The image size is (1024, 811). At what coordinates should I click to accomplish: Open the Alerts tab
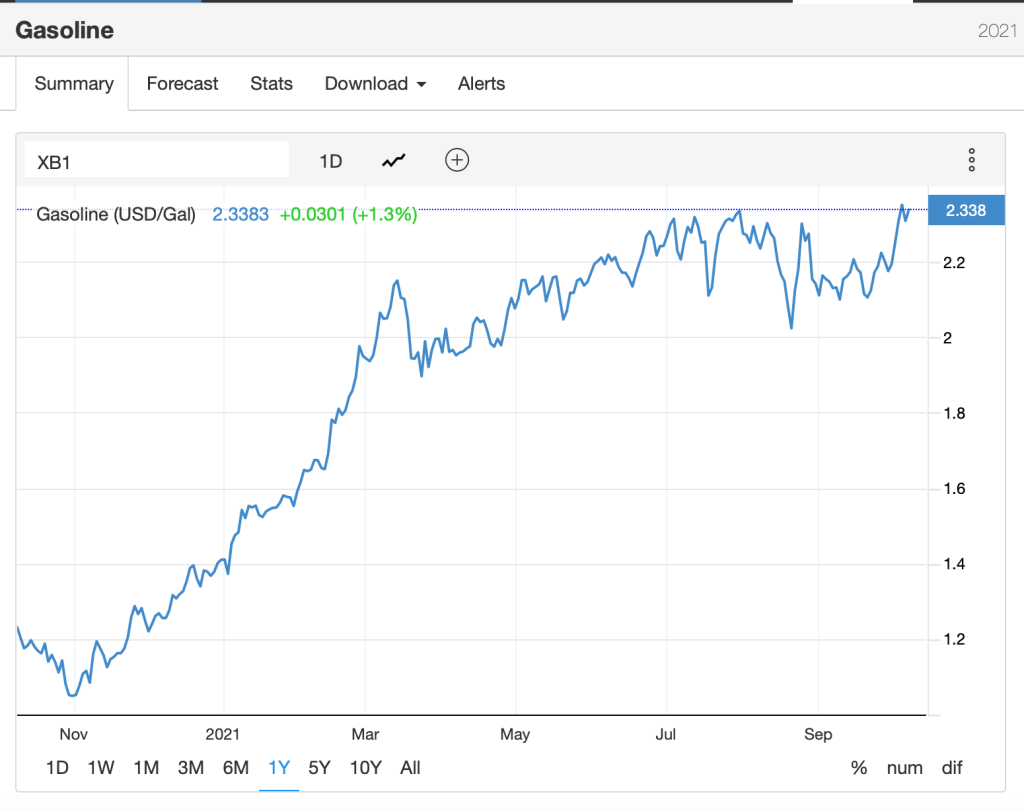click(x=481, y=84)
